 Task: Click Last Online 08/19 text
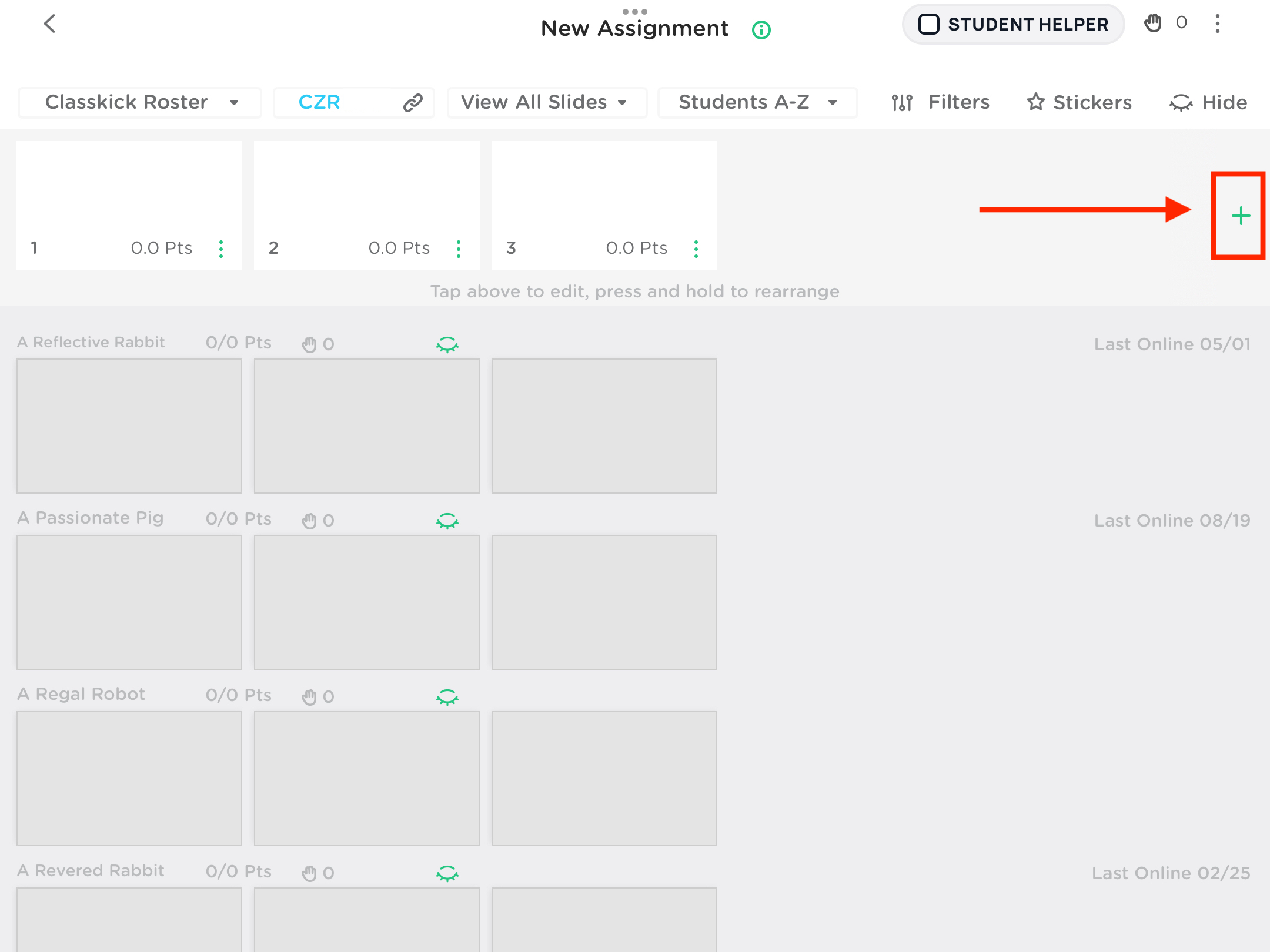pos(1172,521)
